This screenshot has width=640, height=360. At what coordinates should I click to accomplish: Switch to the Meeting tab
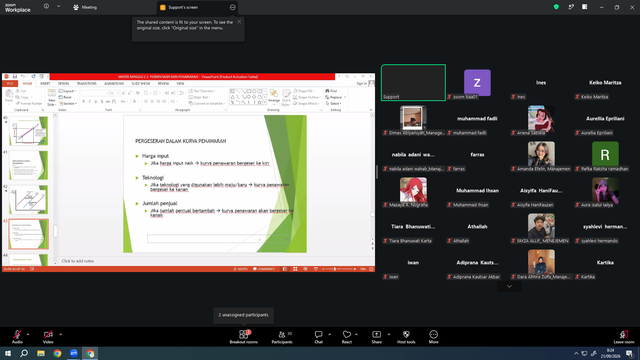tap(85, 7)
